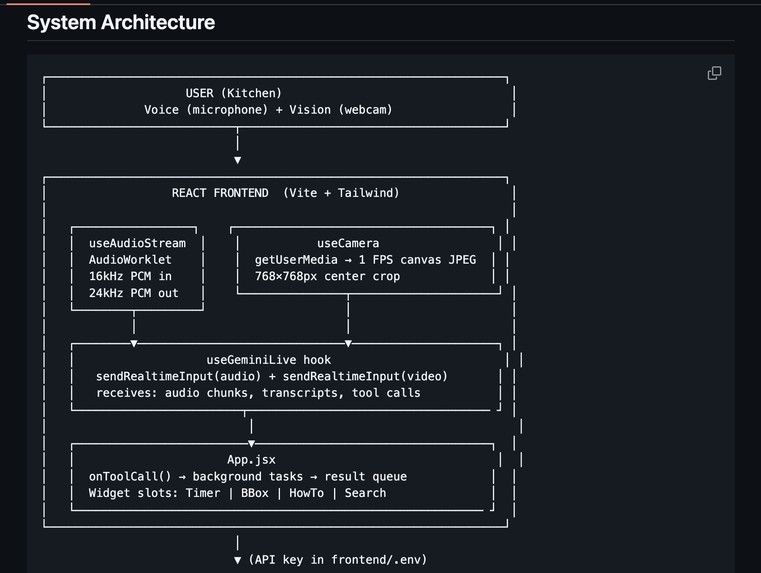761x573 pixels.
Task: Click 'getUserMedia → 1 FPS canvas JPEG' line
Action: pyautogui.click(x=365, y=260)
